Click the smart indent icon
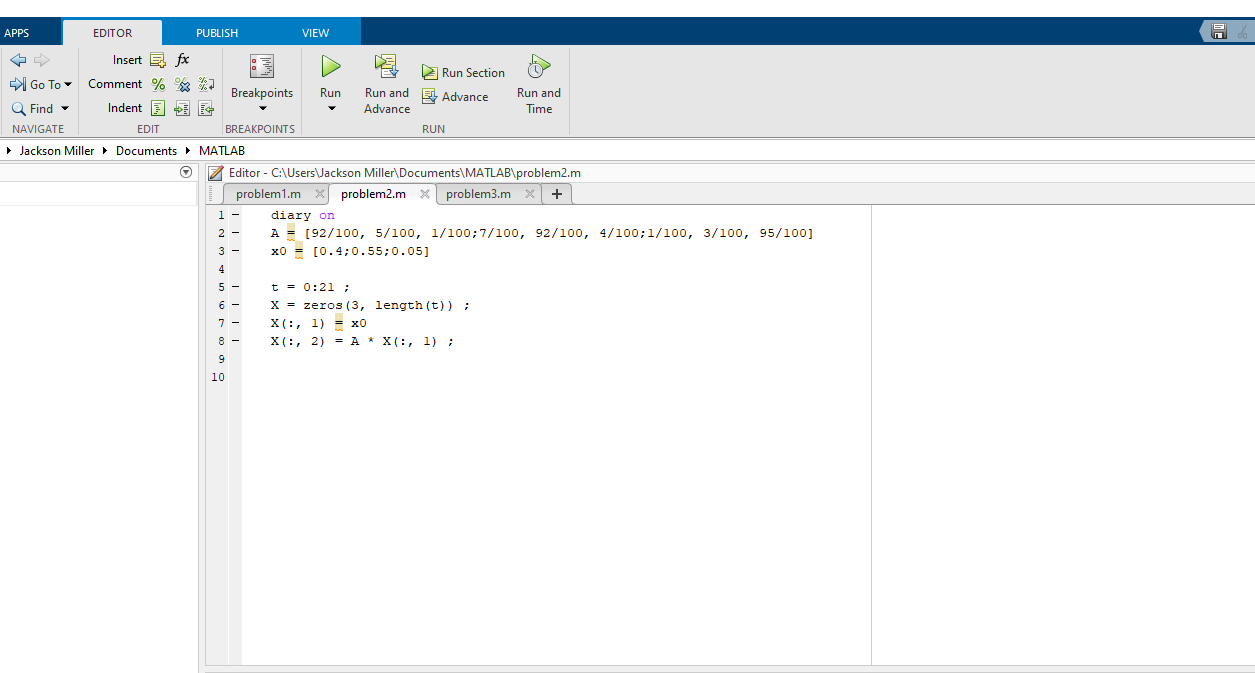Screen dimensions: 1255x673 tap(158, 108)
